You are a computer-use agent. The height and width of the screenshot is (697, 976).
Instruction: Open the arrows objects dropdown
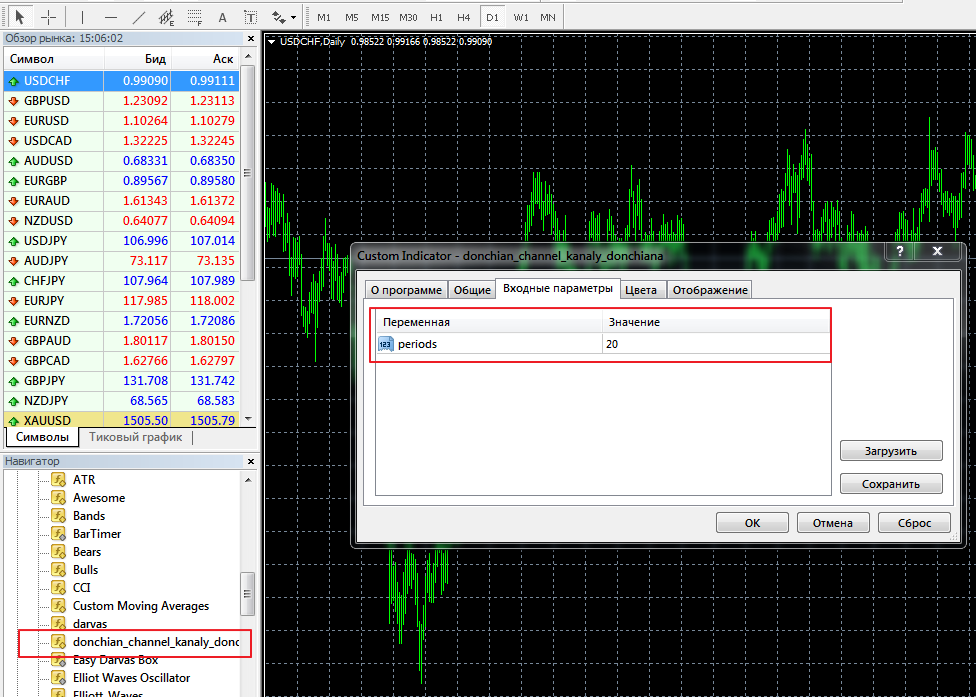click(x=284, y=17)
